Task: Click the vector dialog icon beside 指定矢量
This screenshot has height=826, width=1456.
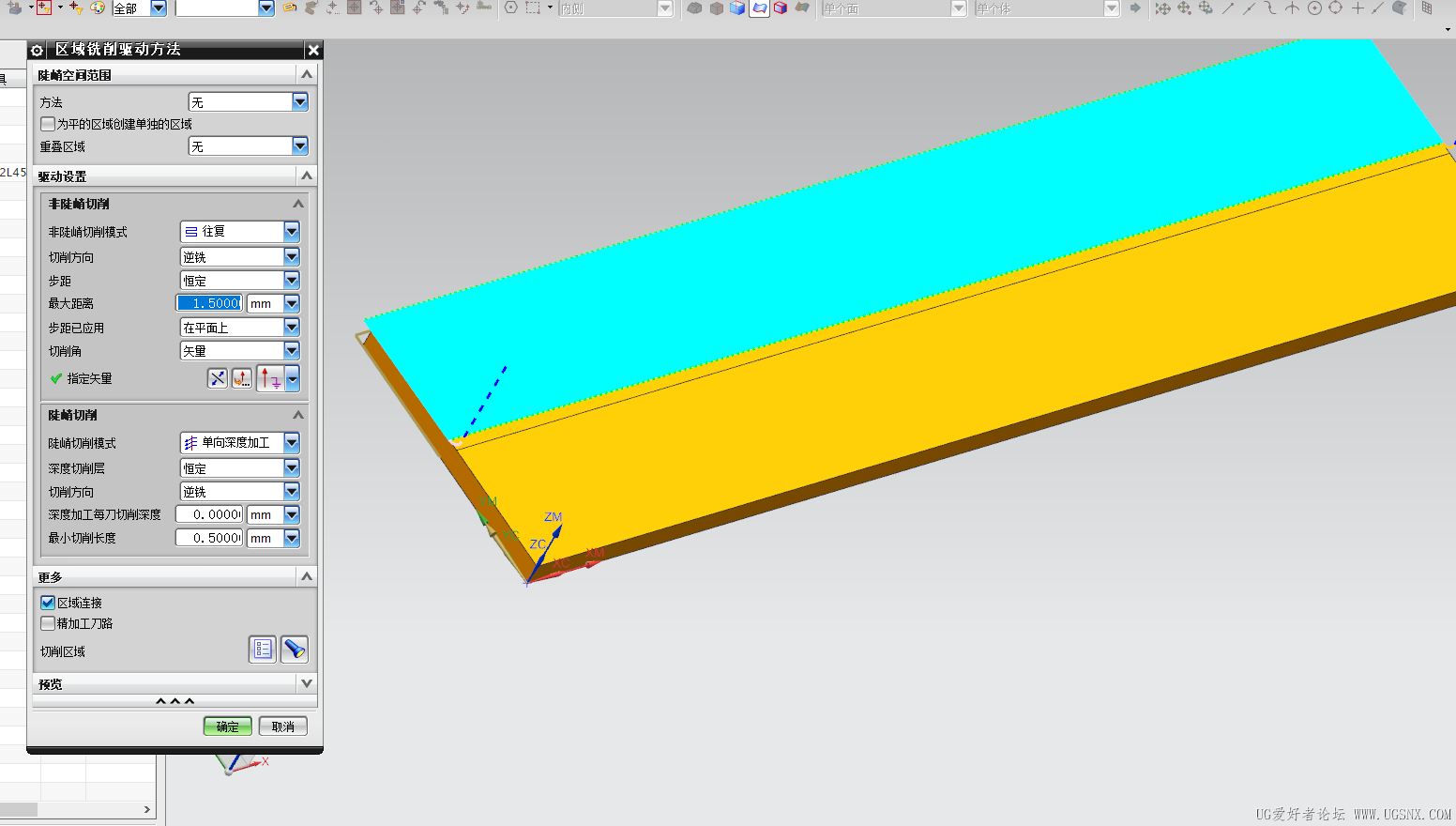Action: point(242,378)
